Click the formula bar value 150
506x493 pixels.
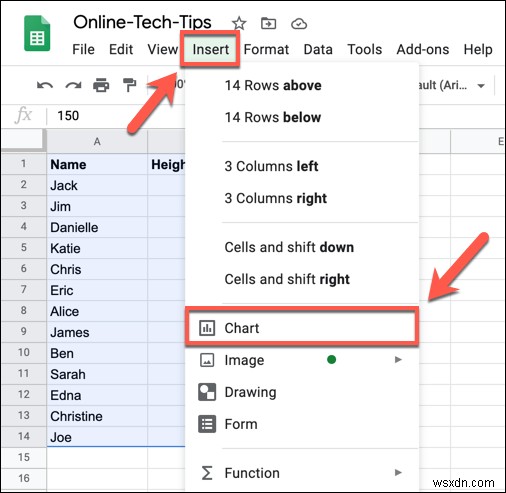[x=68, y=116]
